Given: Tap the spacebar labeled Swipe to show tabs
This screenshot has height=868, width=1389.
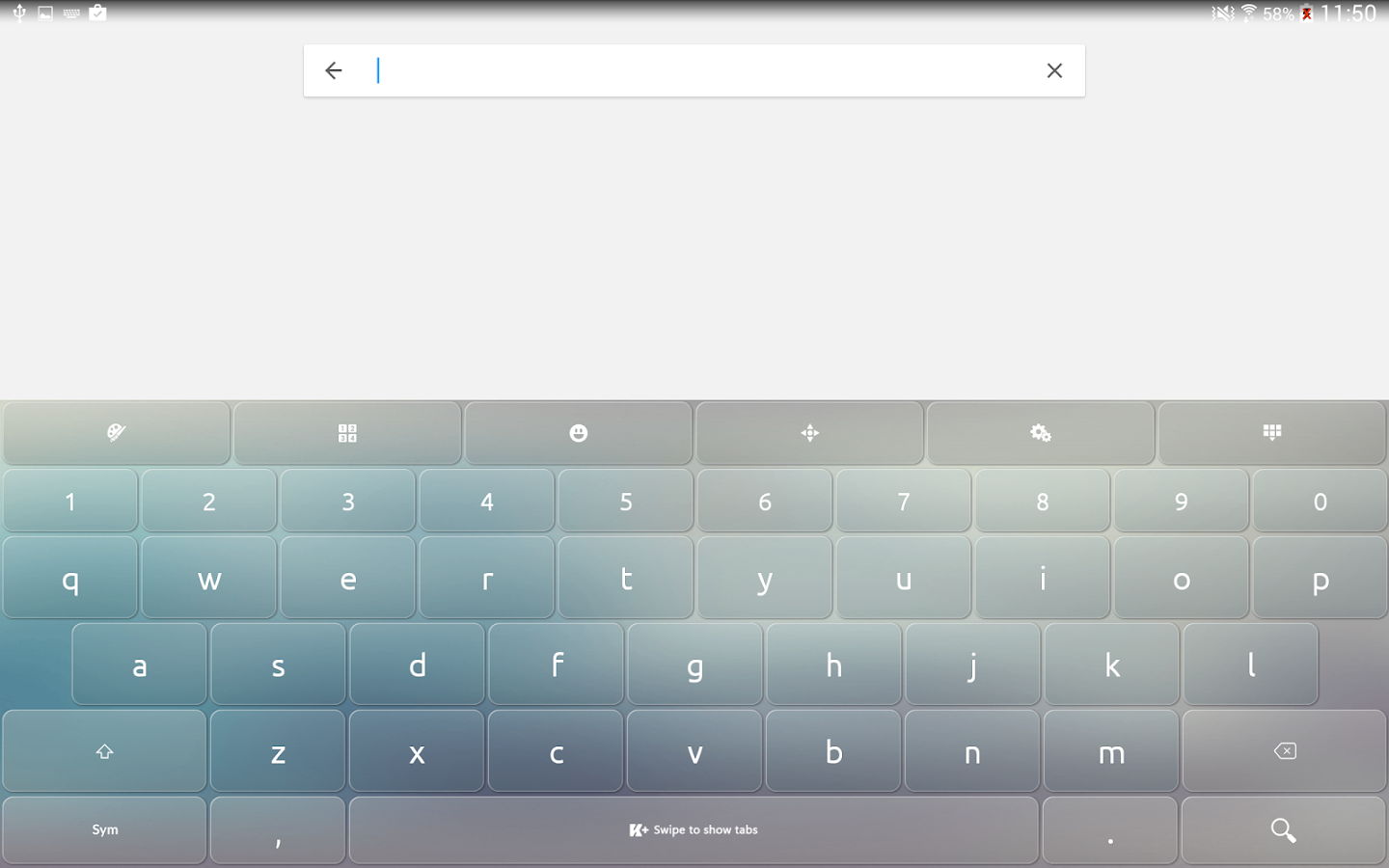Looking at the screenshot, I should [x=694, y=829].
